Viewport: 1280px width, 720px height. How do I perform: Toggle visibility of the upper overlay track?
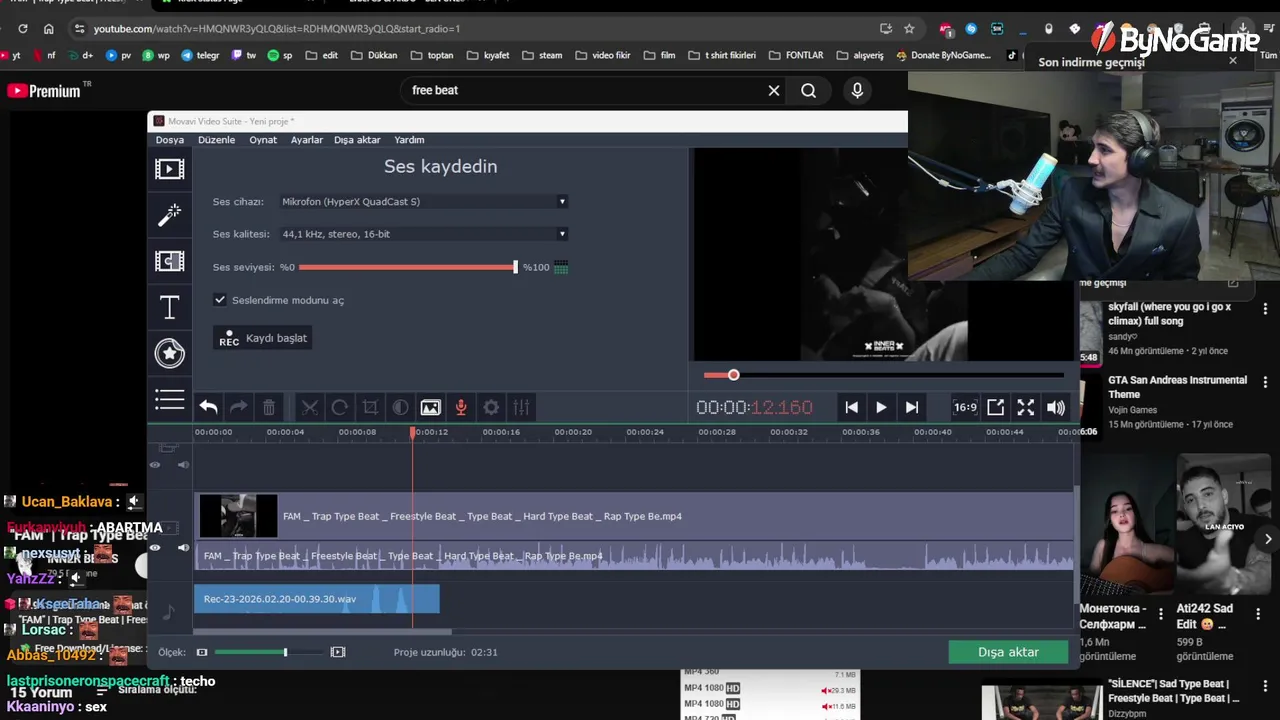pyautogui.click(x=155, y=465)
